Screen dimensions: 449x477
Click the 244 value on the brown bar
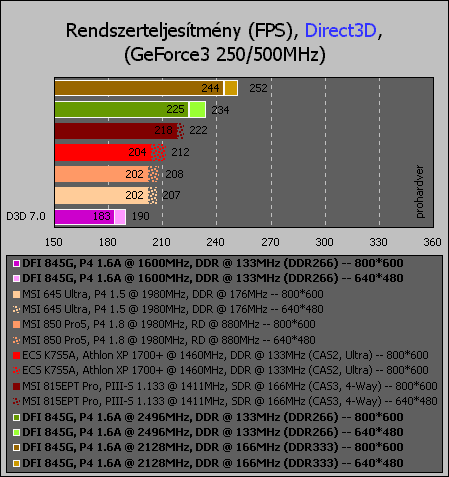(x=210, y=88)
